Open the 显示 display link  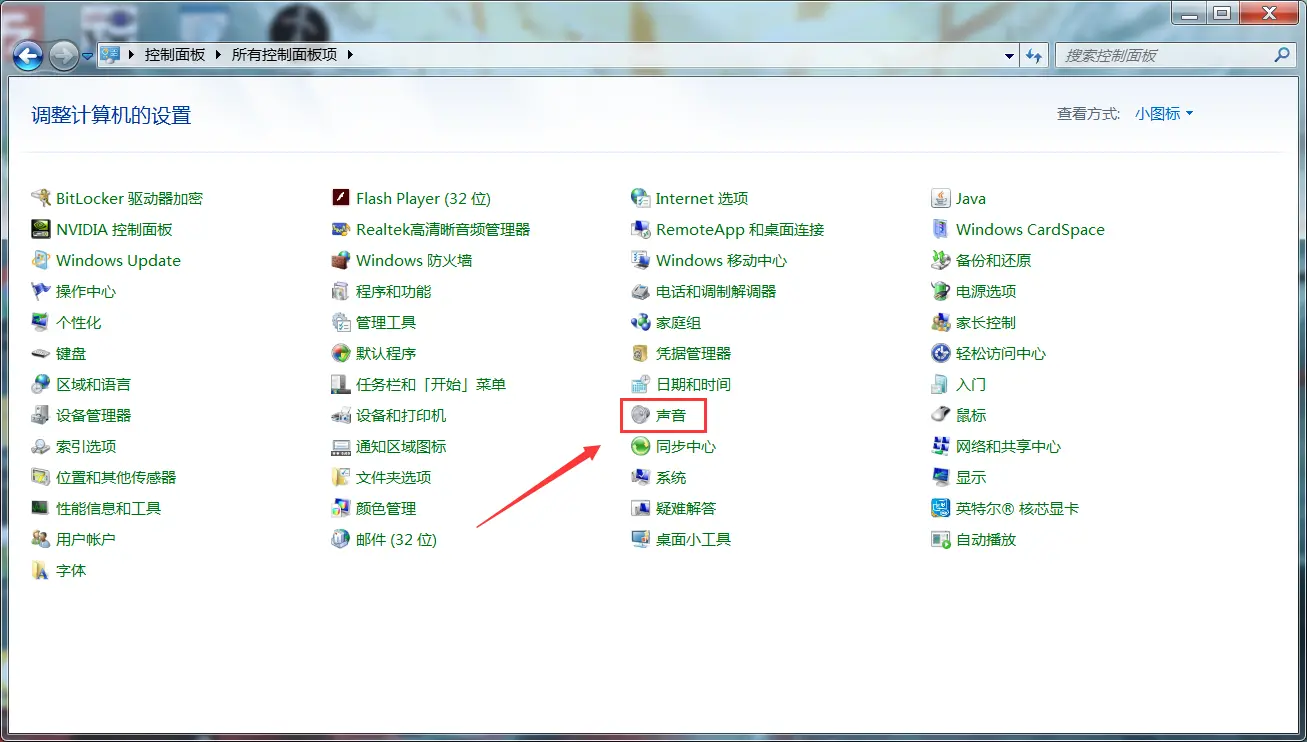point(971,477)
